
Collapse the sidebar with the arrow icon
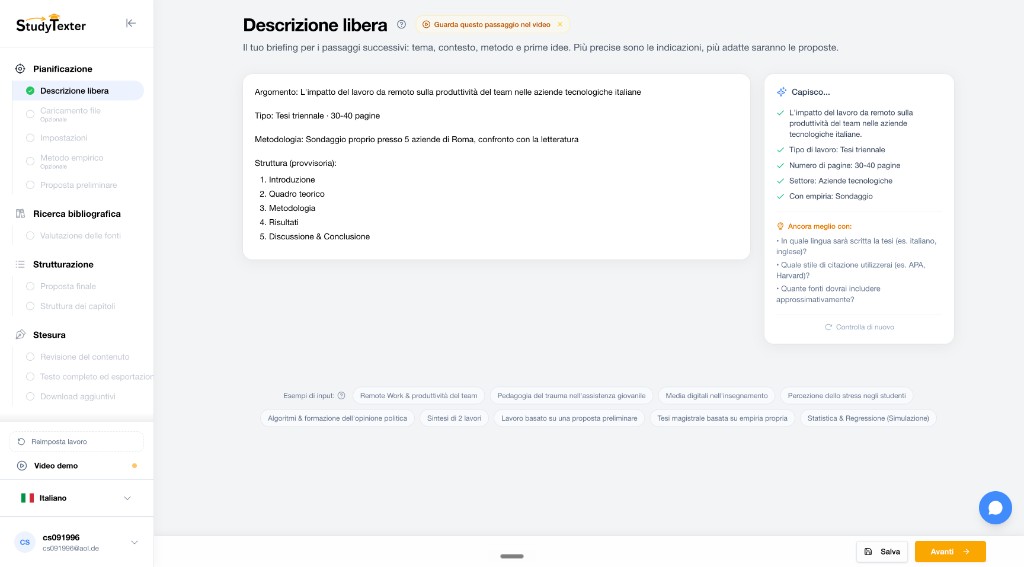click(131, 24)
